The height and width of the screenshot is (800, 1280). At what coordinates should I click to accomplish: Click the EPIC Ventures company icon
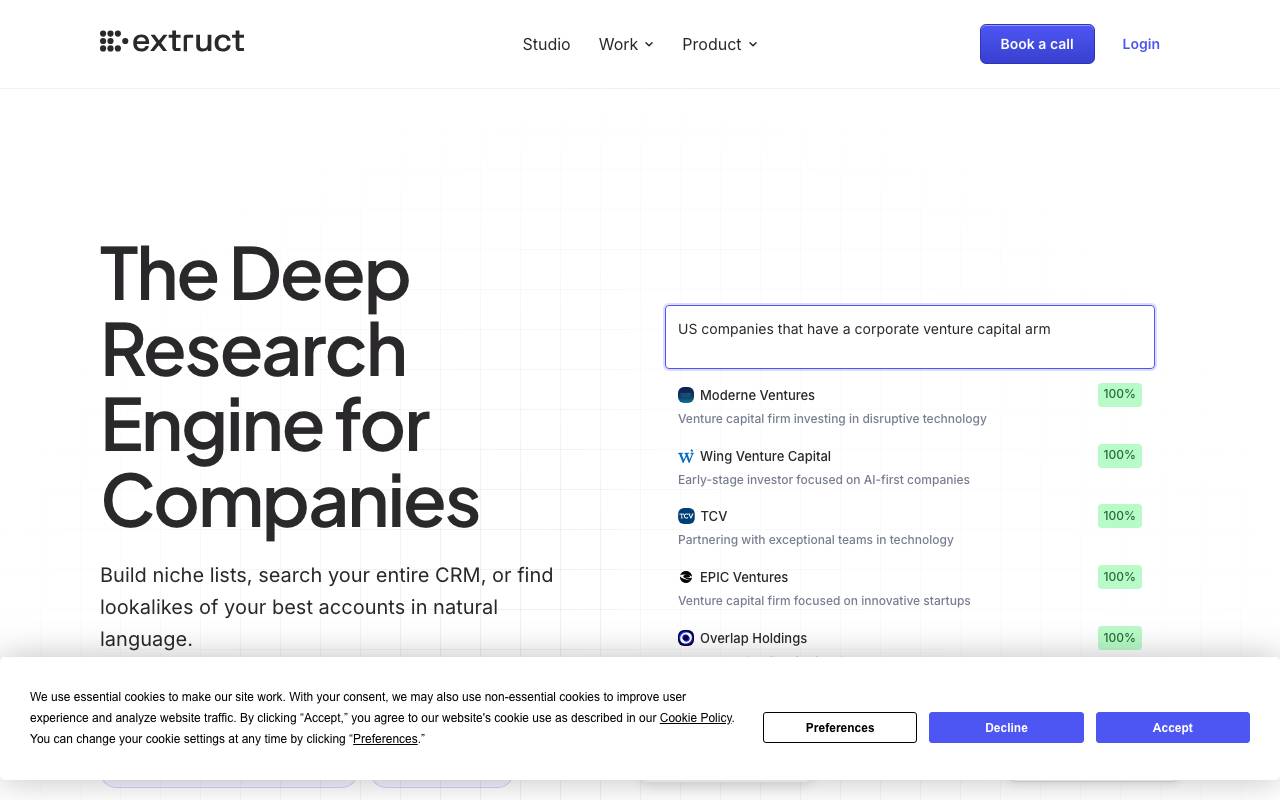click(686, 577)
